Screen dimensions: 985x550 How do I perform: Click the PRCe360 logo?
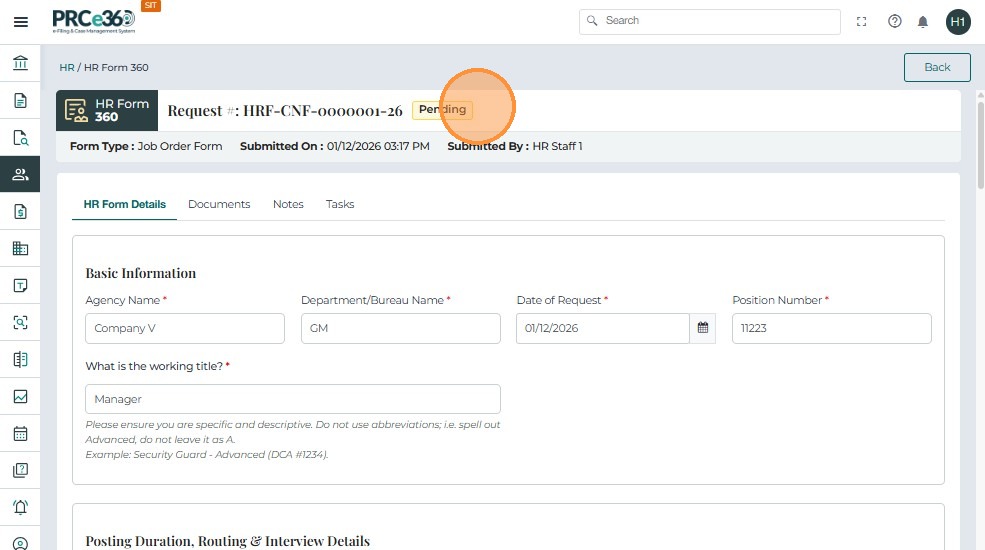[x=94, y=21]
